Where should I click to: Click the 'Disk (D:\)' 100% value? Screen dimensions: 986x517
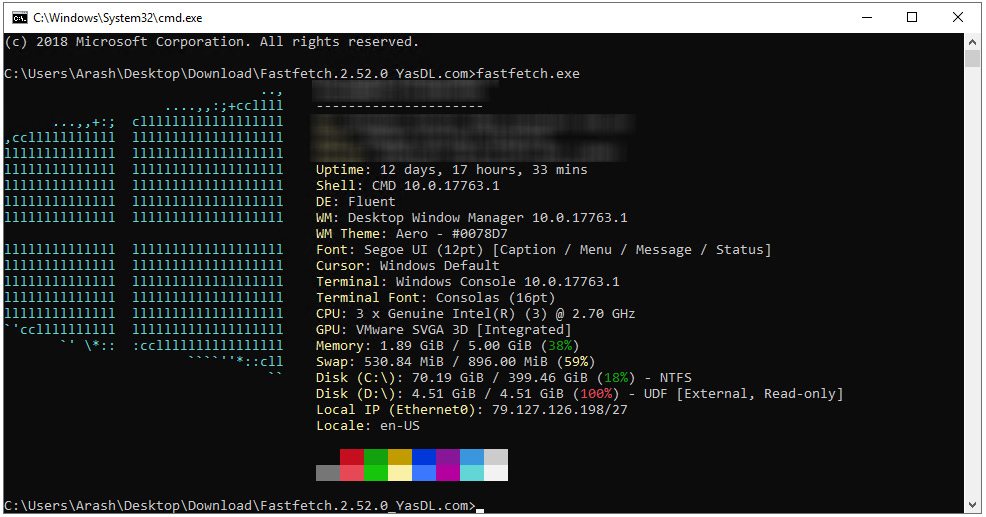click(x=595, y=394)
